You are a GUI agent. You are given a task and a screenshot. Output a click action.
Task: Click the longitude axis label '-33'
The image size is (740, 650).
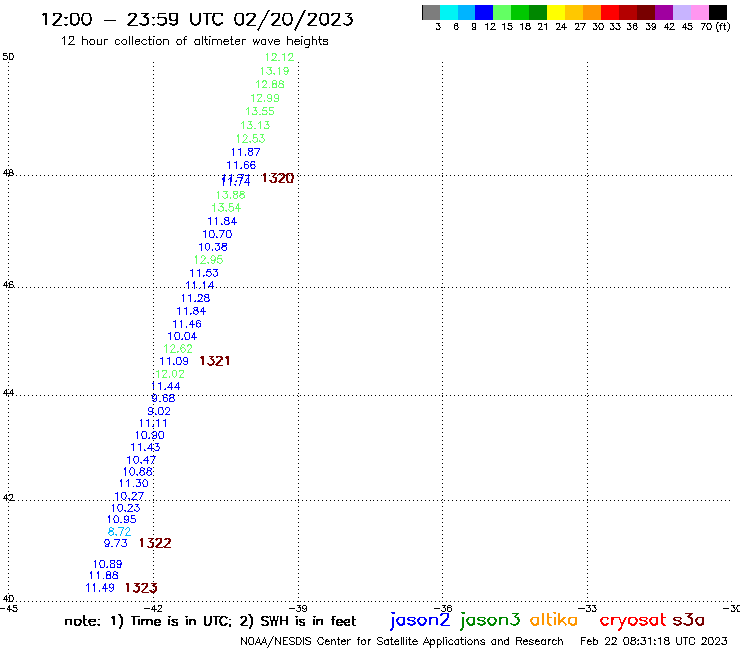tap(589, 608)
